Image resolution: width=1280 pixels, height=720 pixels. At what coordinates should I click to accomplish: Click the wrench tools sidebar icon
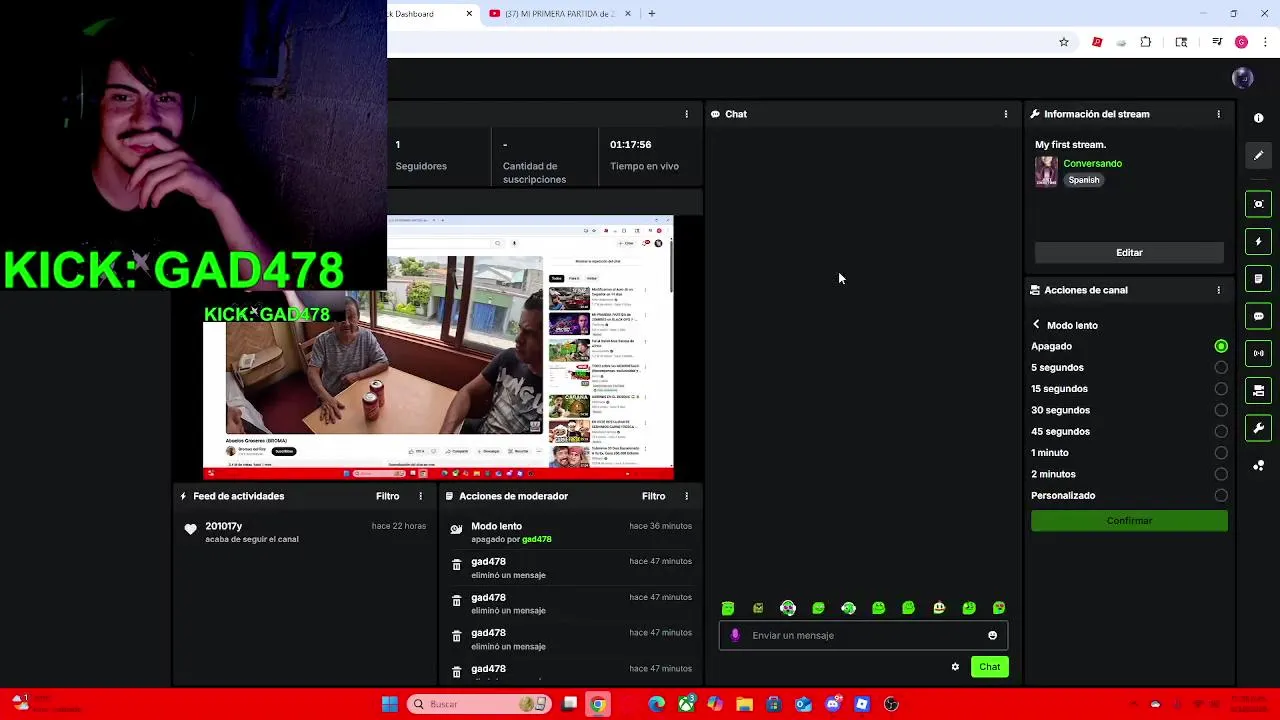pyautogui.click(x=1258, y=428)
